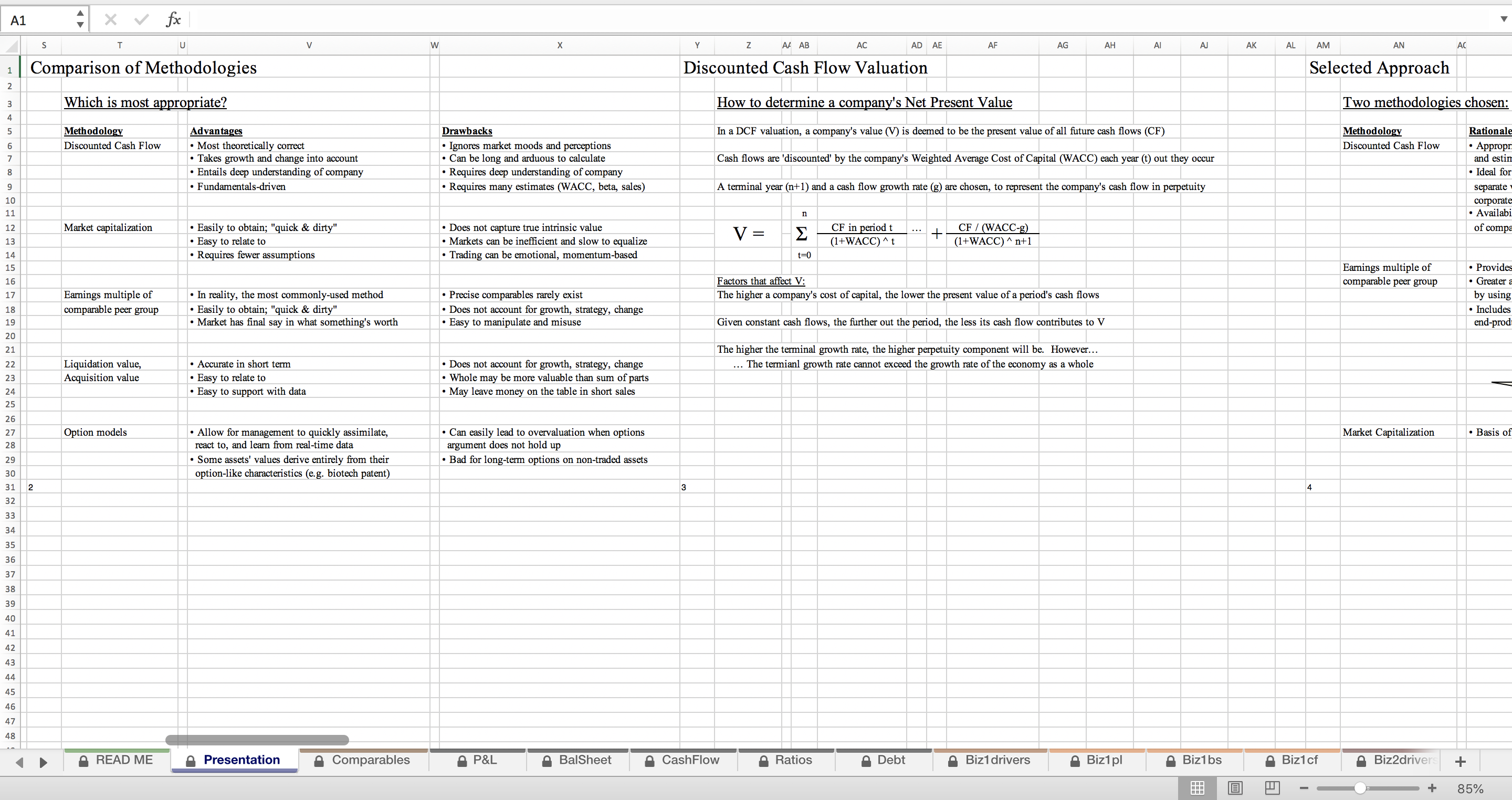Click the sigma symbol in formula
This screenshot has width=1512, height=800.
801,234
